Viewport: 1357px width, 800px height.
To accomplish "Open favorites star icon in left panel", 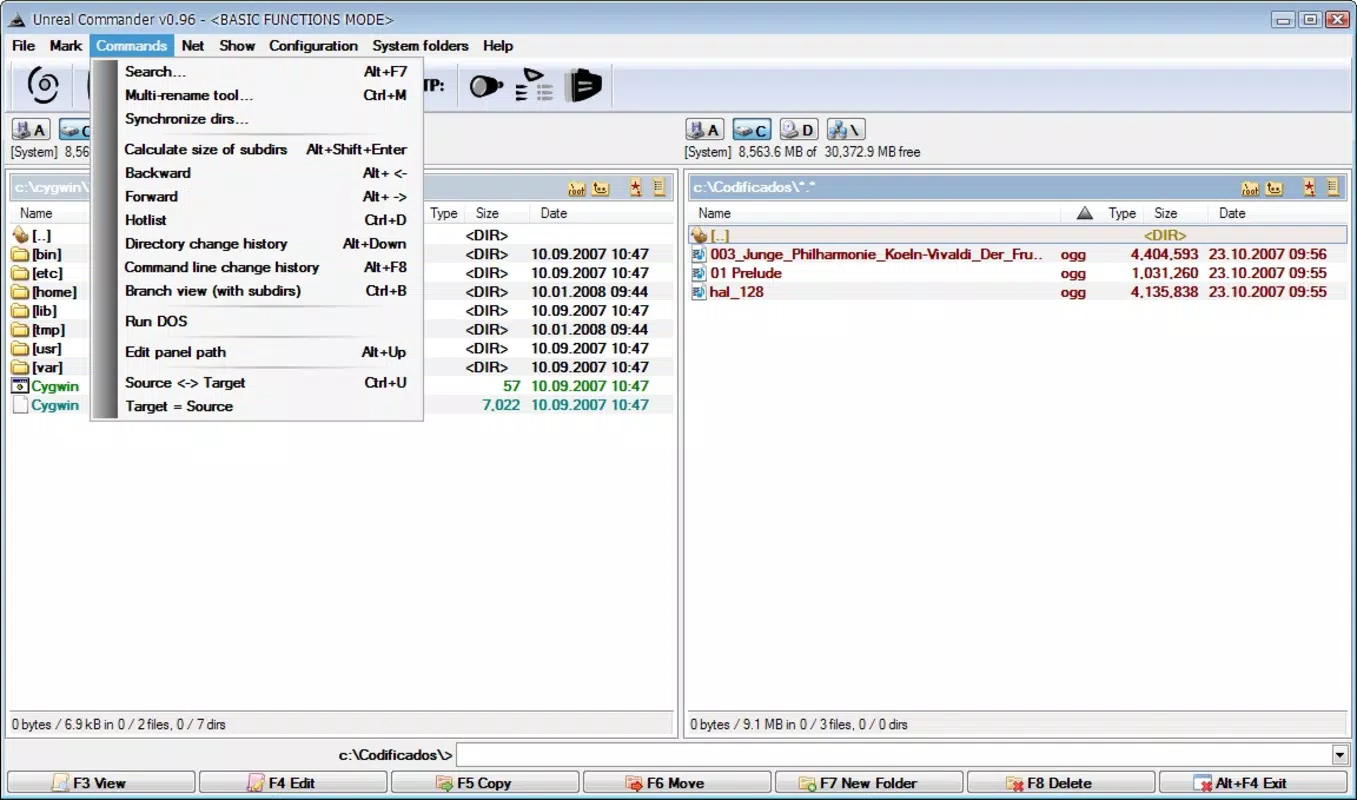I will 635,188.
